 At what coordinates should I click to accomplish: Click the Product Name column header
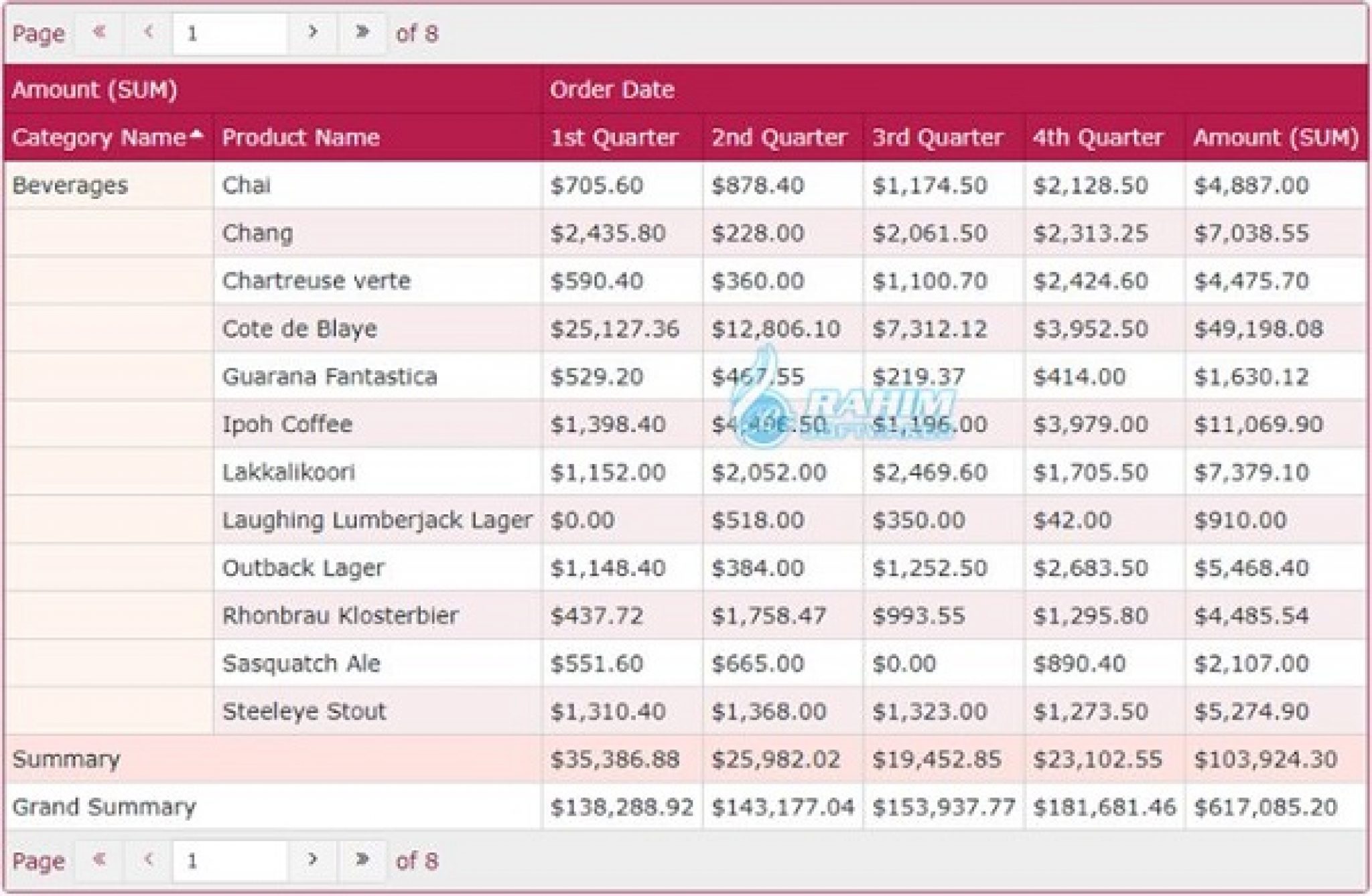[x=301, y=138]
